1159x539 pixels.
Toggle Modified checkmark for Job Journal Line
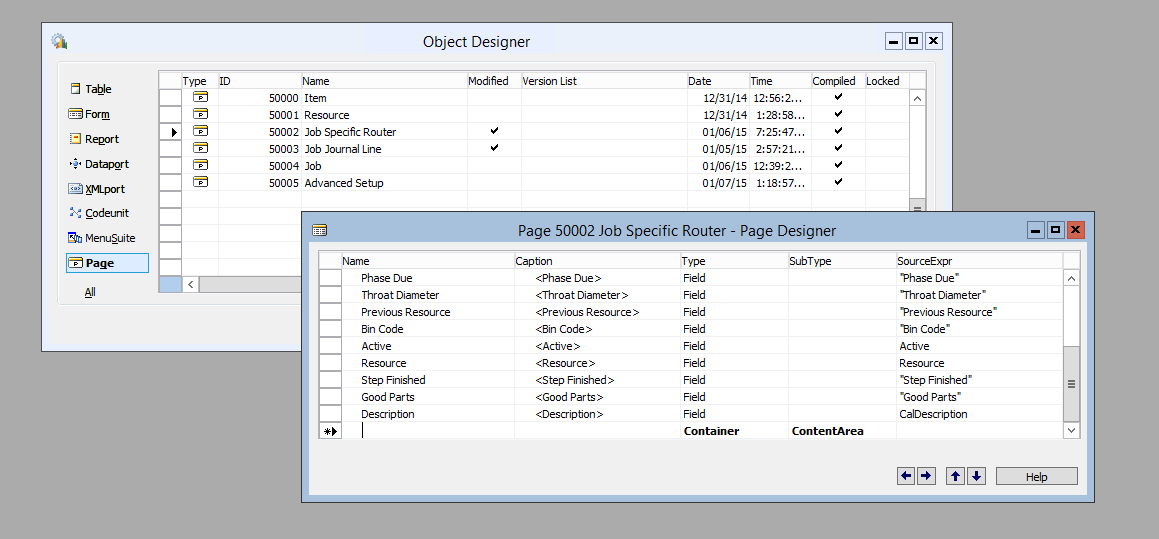point(494,148)
